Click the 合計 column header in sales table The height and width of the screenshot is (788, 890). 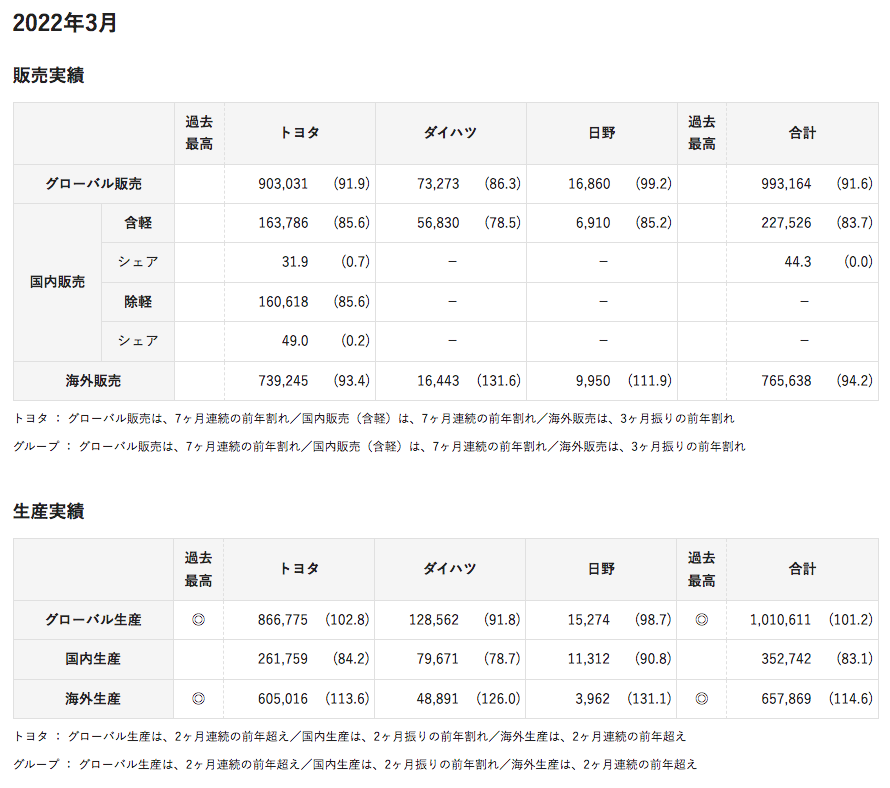802,133
